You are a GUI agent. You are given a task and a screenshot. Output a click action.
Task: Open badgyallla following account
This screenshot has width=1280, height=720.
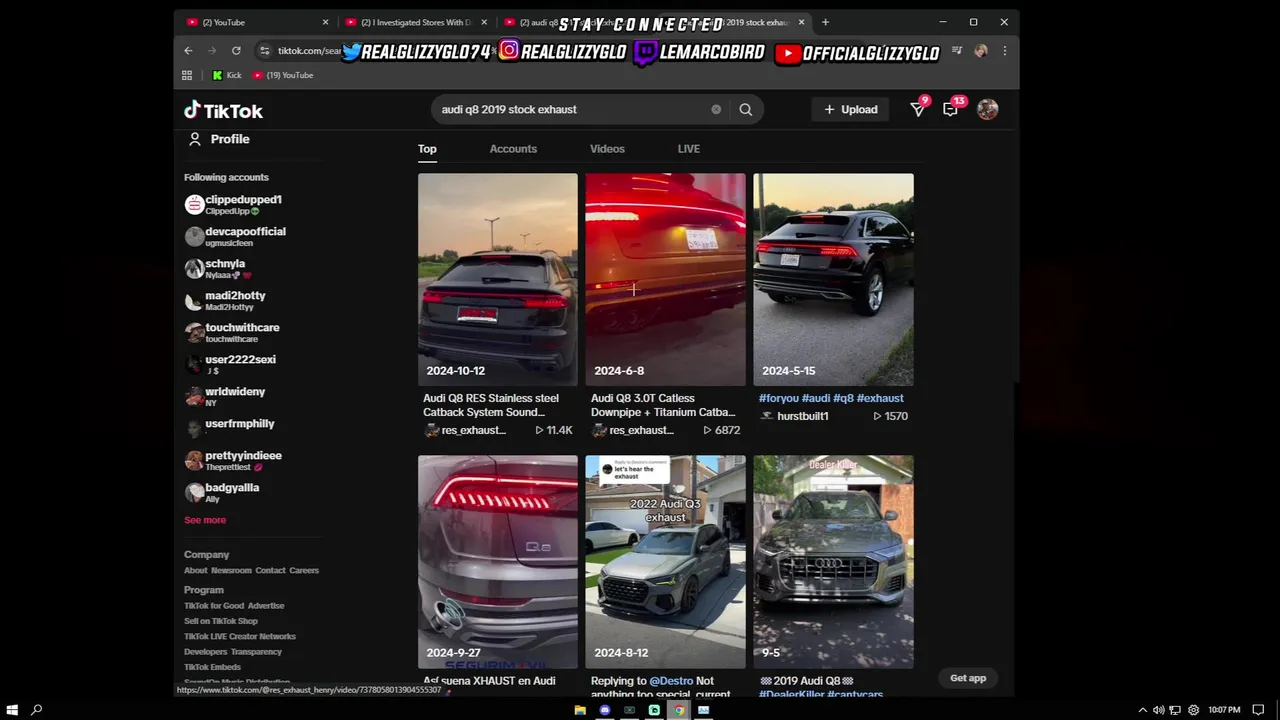tap(223, 493)
